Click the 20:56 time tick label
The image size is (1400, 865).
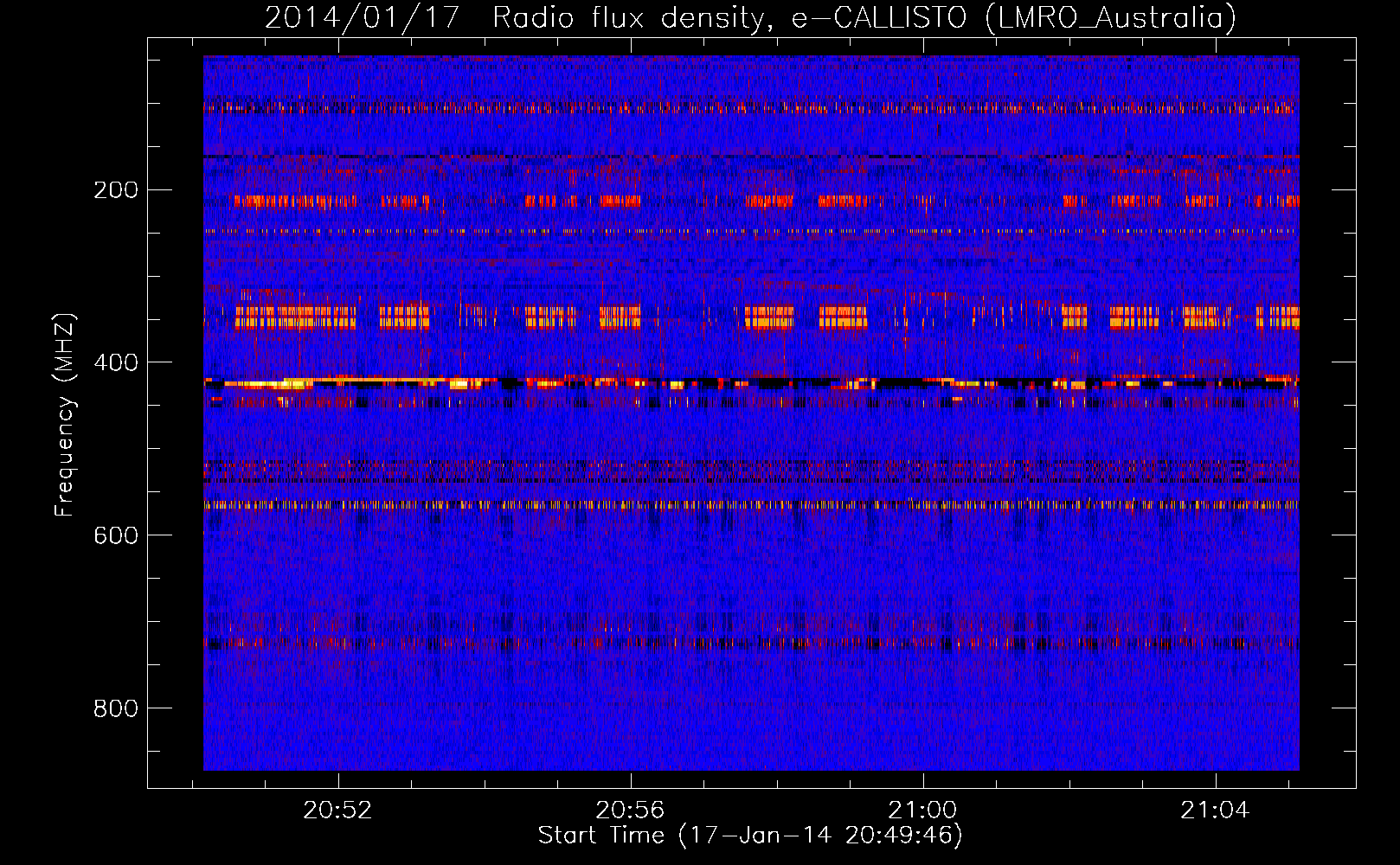(630, 810)
